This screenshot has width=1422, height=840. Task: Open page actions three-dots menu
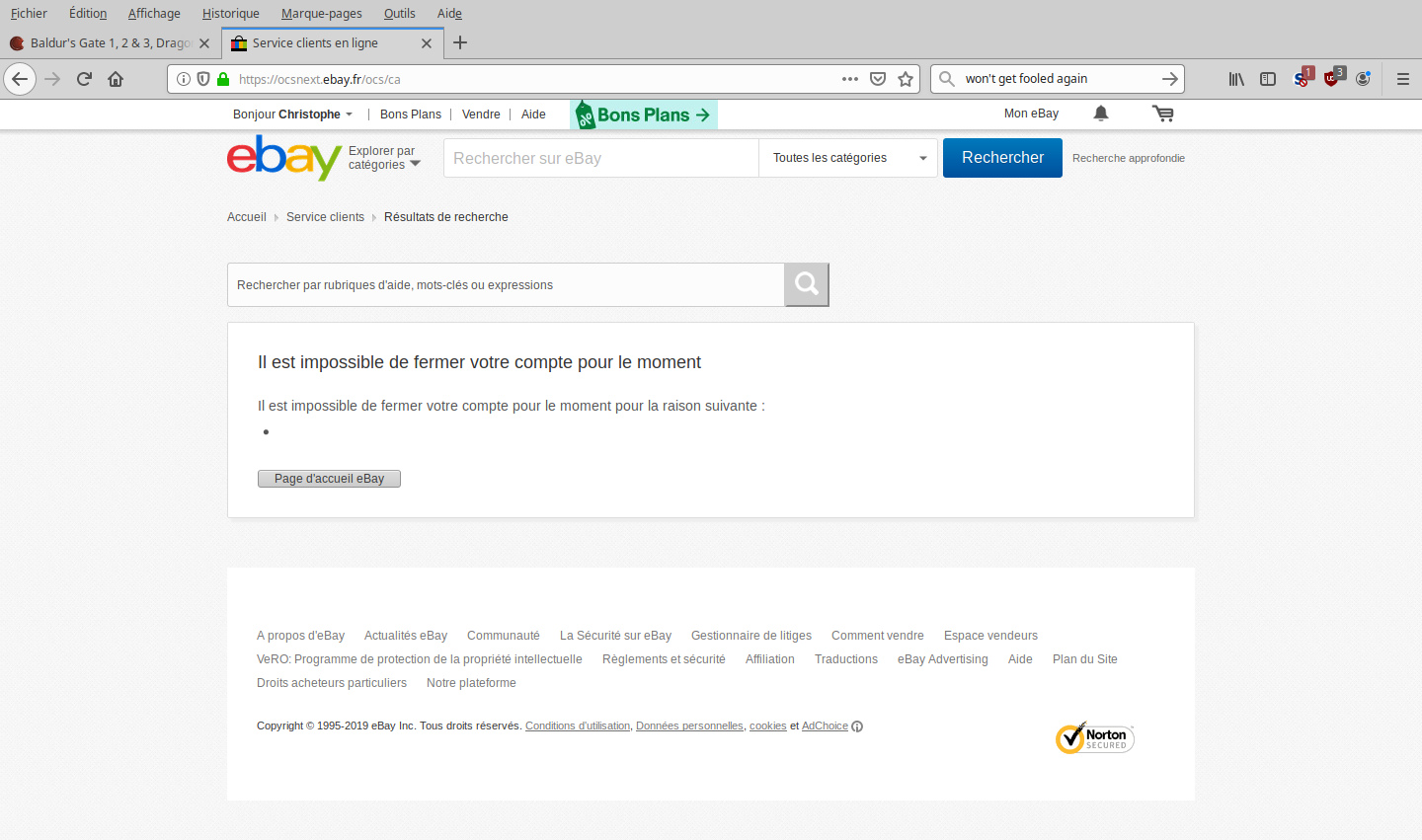(850, 79)
